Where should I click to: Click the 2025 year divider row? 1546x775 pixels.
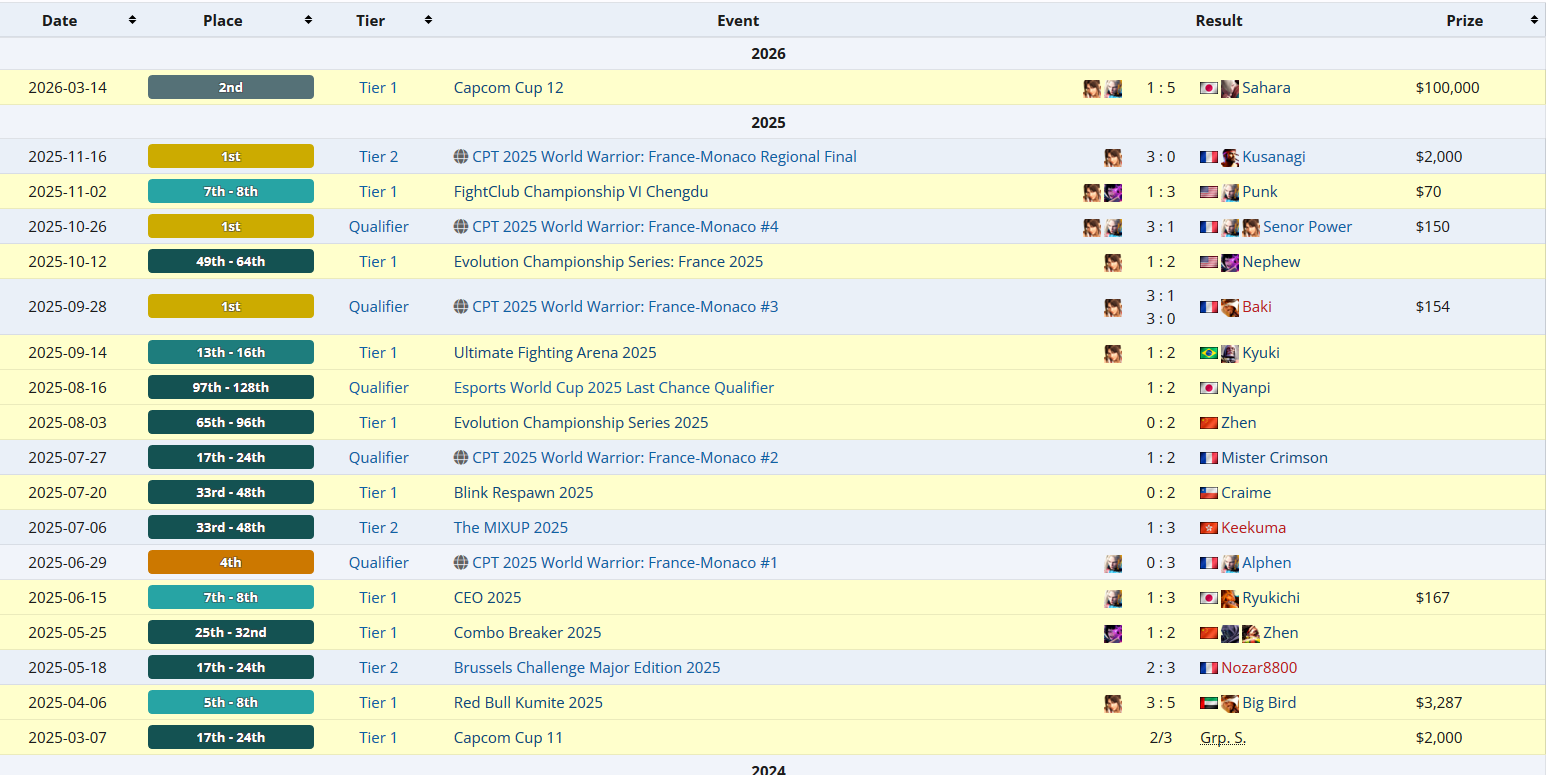point(773,122)
